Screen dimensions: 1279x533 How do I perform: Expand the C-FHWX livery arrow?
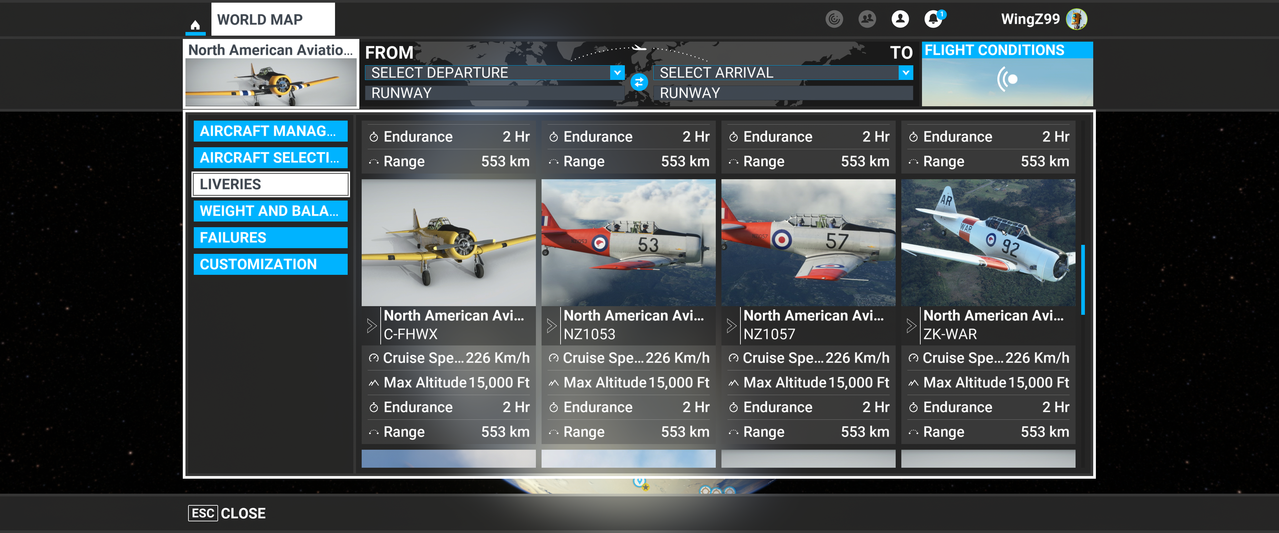pos(371,326)
